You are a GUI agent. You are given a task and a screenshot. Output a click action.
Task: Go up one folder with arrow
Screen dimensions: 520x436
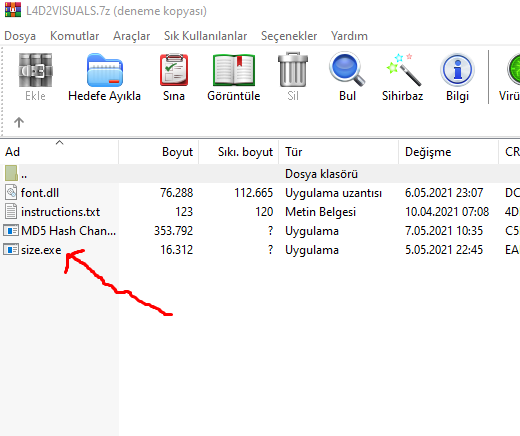pyautogui.click(x=19, y=122)
